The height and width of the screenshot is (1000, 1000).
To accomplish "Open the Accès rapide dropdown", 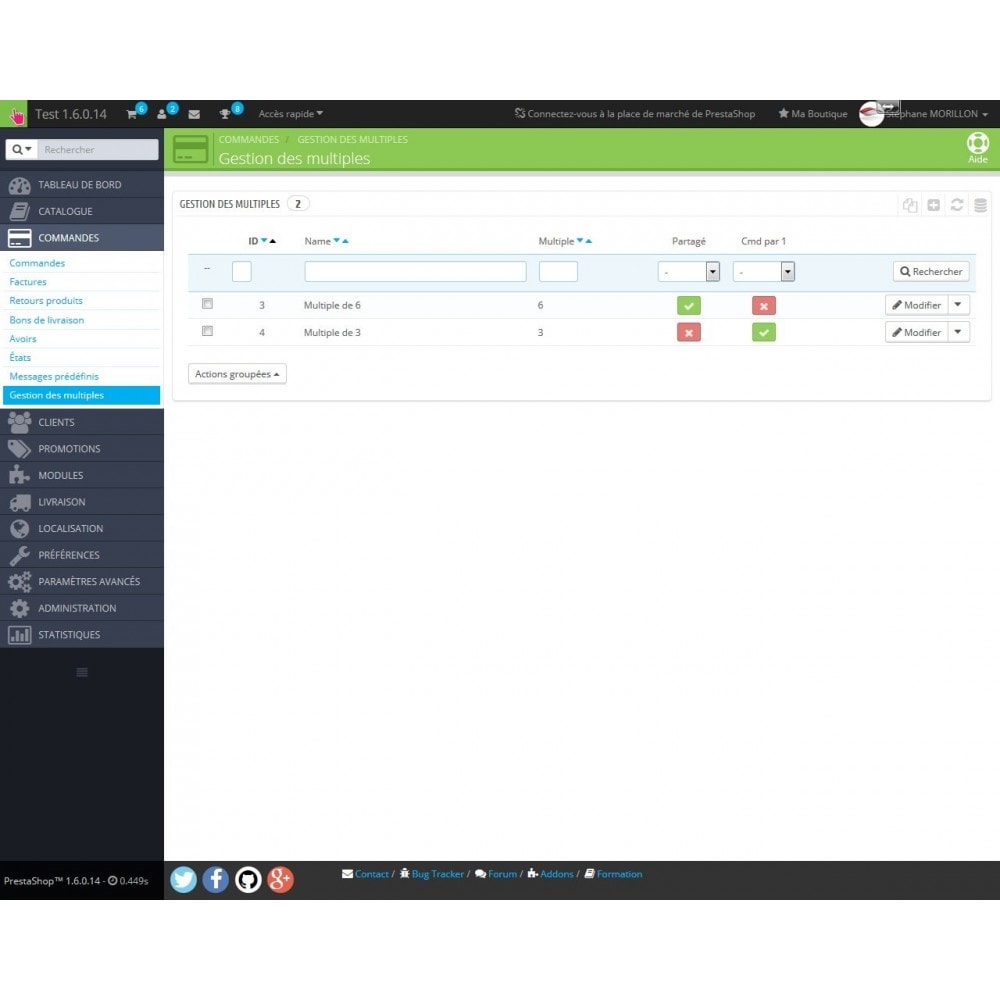I will pos(290,114).
